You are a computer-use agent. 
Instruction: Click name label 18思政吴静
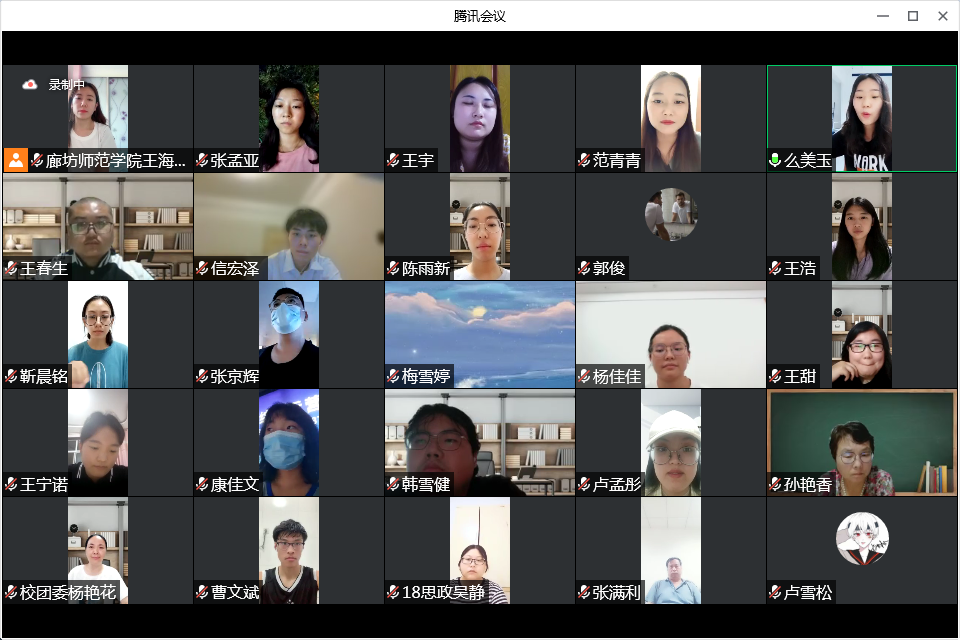click(x=443, y=592)
